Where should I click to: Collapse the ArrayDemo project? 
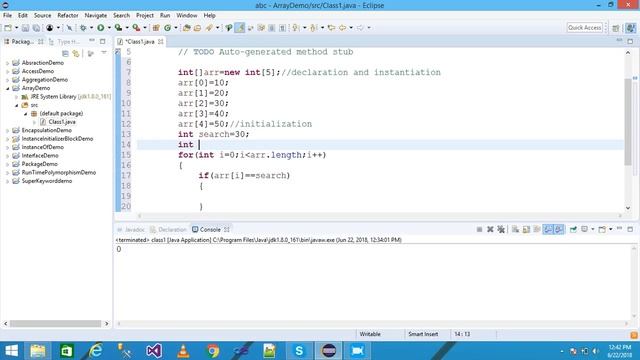(7, 88)
